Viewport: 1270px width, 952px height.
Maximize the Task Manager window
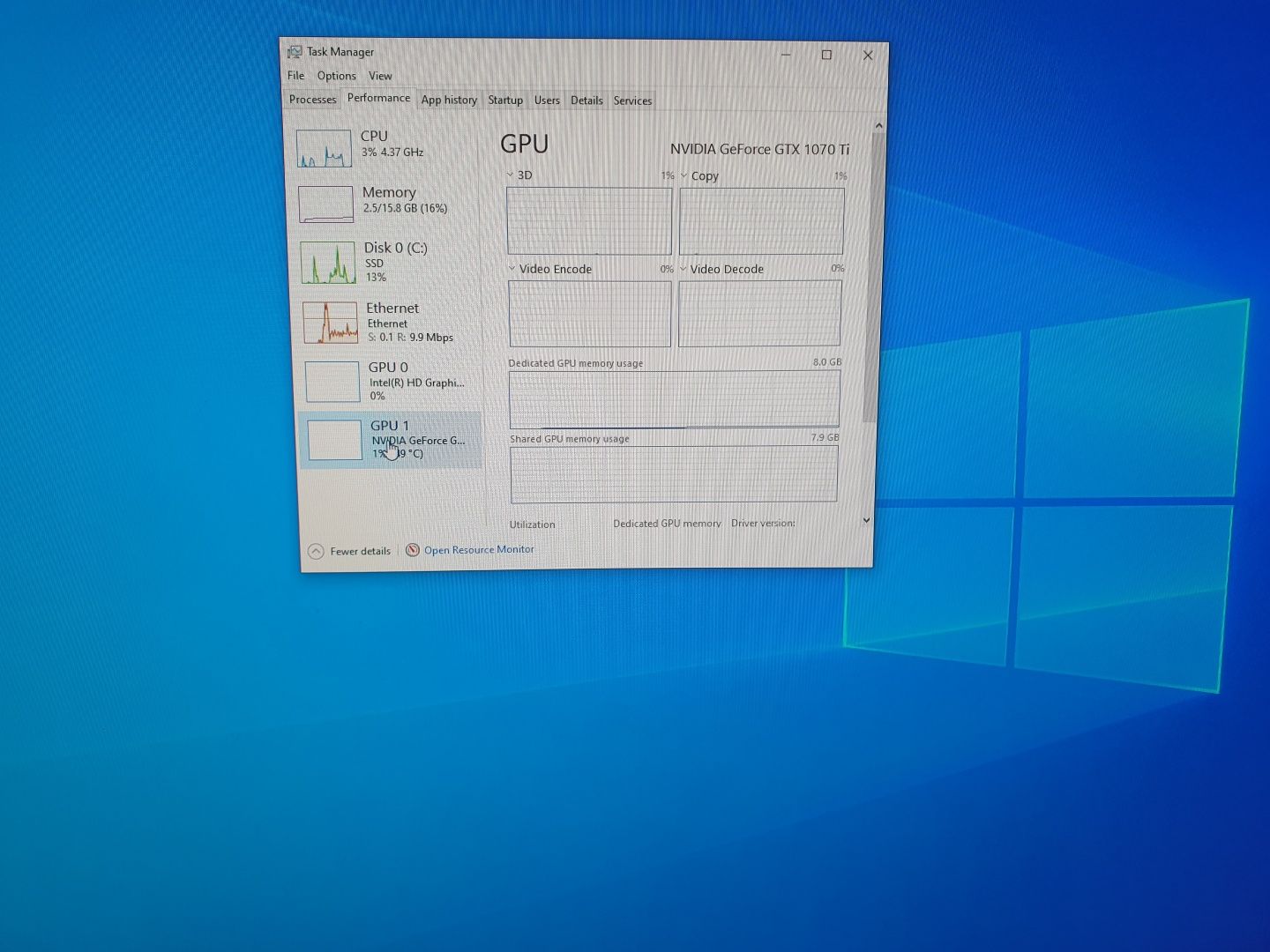click(x=826, y=55)
